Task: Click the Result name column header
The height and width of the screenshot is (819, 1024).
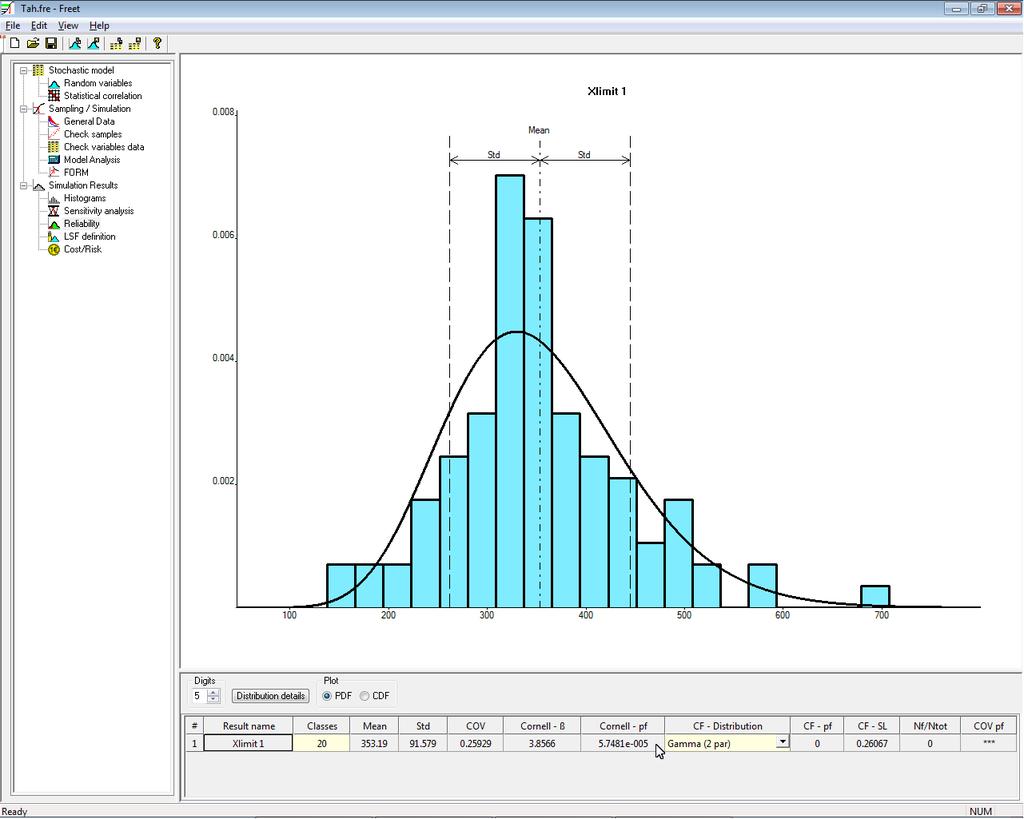Action: click(248, 726)
